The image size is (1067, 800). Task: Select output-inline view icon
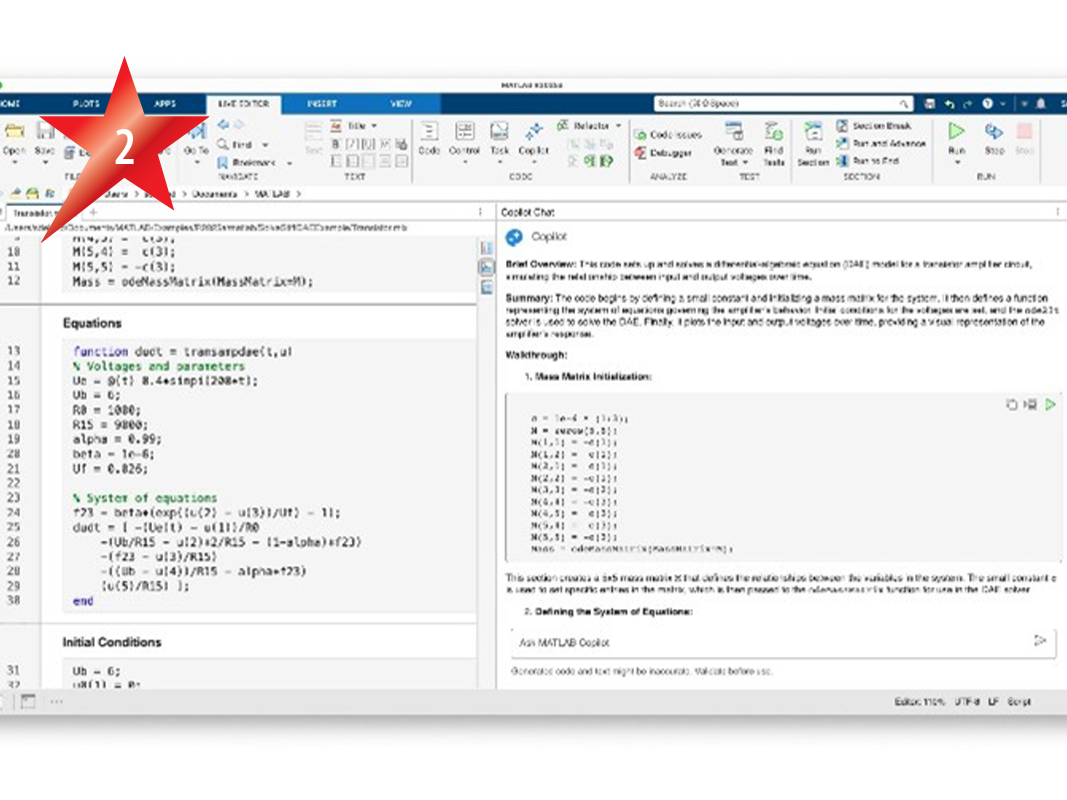487,268
